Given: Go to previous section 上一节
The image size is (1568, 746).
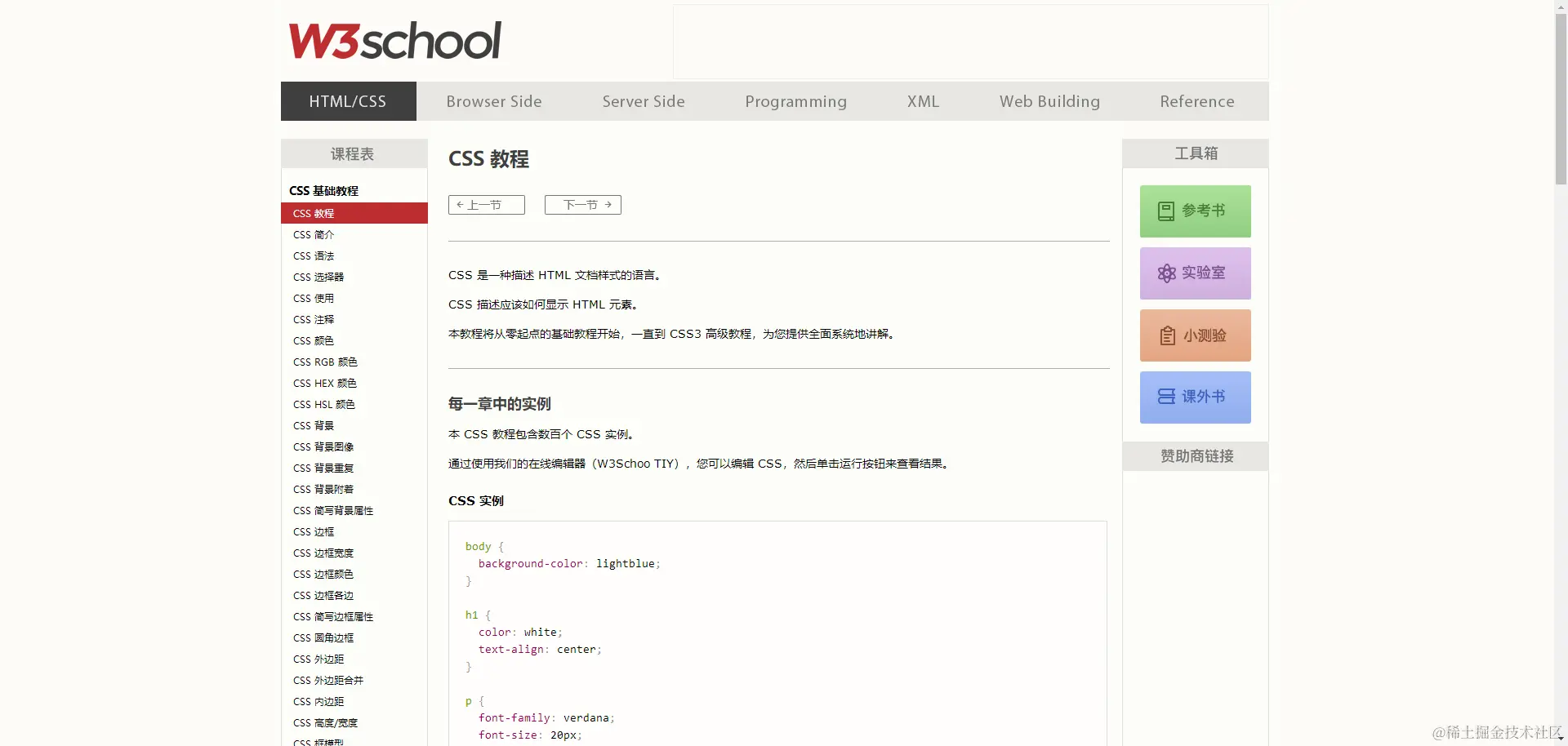Looking at the screenshot, I should point(486,205).
